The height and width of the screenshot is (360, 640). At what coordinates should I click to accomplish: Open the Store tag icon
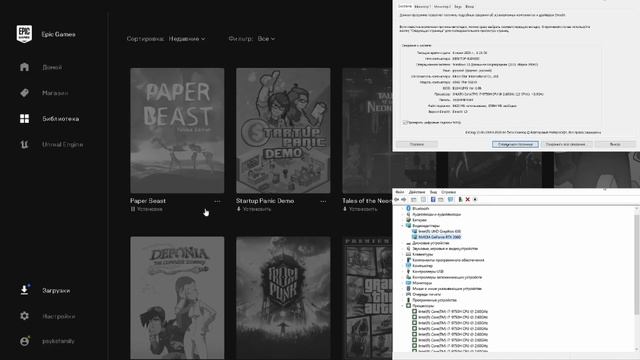[x=24, y=93]
